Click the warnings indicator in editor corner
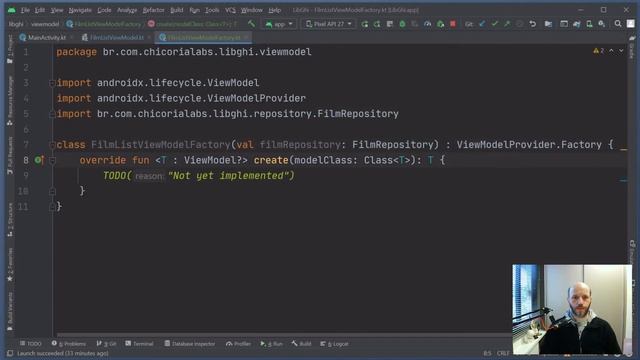 (x=598, y=51)
